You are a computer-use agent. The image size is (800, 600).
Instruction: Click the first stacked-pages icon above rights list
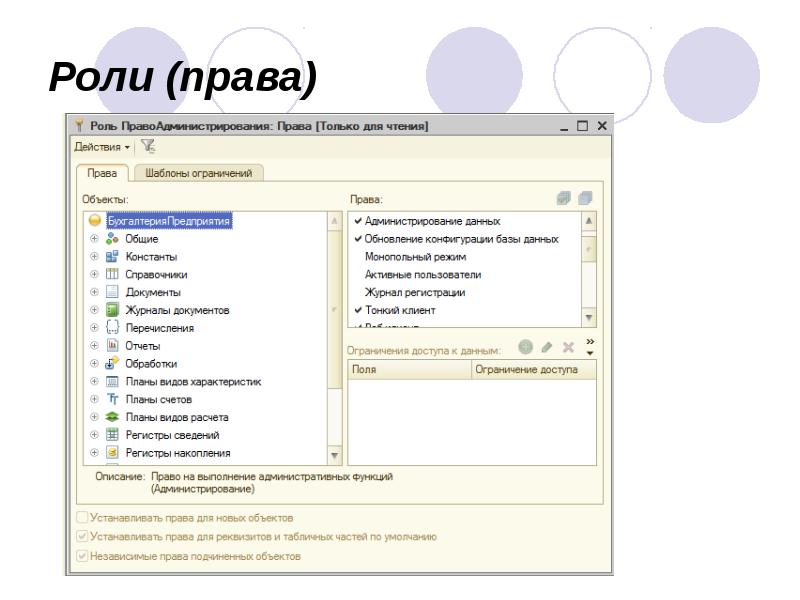click(x=564, y=198)
